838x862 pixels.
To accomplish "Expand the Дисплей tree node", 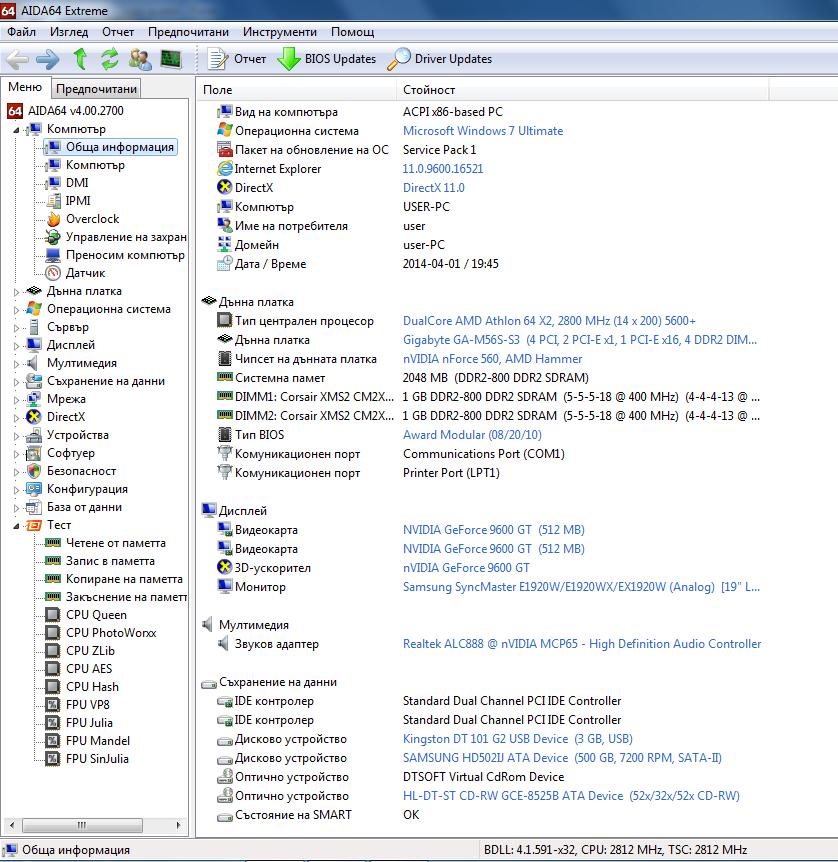I will [x=16, y=346].
